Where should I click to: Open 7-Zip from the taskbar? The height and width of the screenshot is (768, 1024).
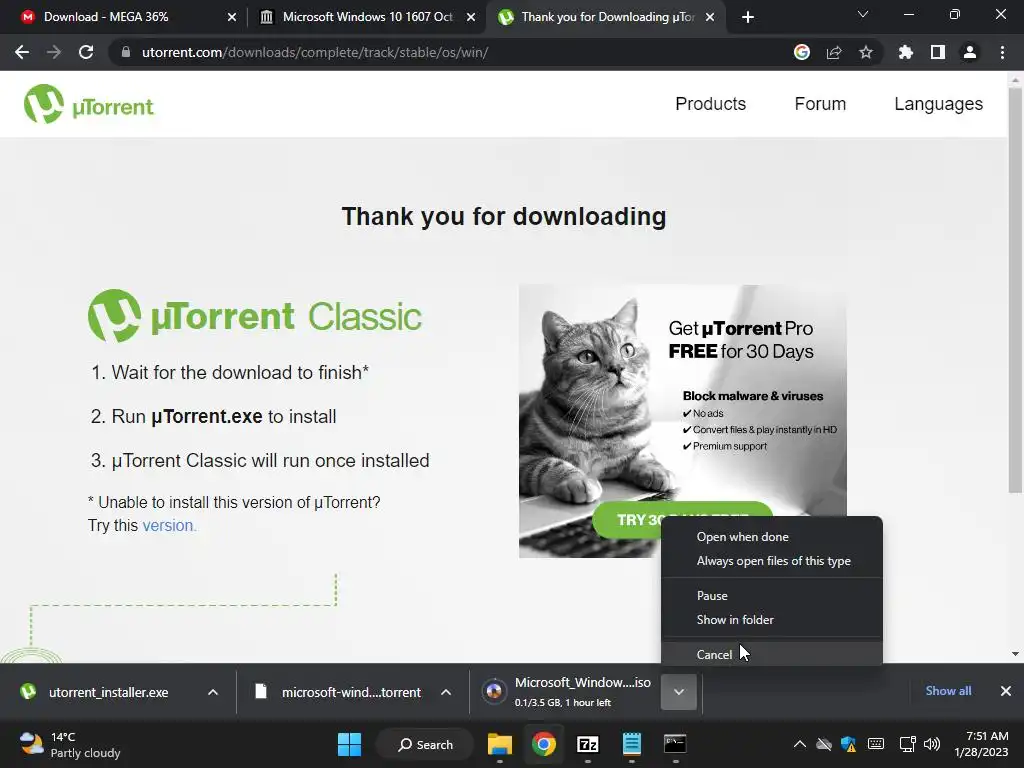(x=588, y=744)
